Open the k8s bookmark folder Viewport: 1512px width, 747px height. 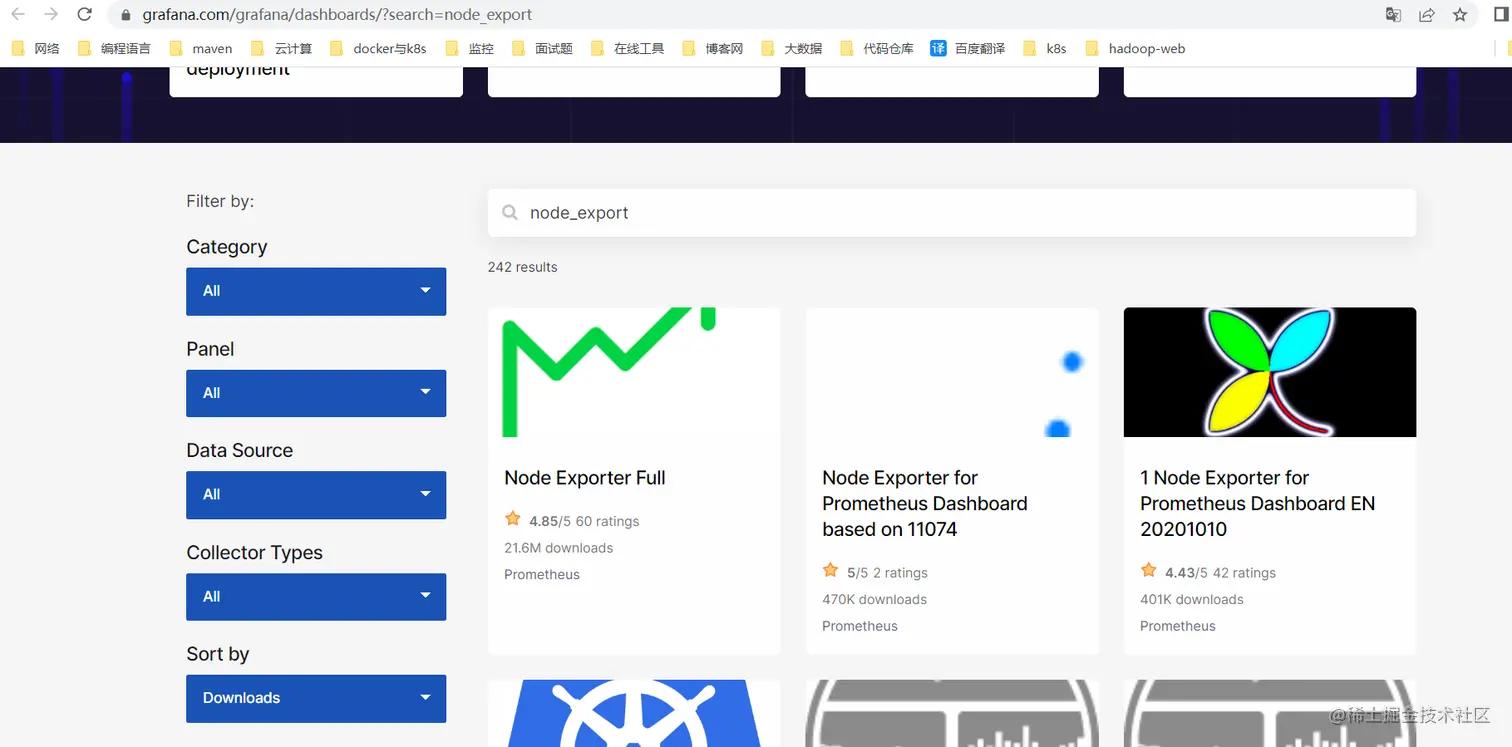click(1045, 48)
